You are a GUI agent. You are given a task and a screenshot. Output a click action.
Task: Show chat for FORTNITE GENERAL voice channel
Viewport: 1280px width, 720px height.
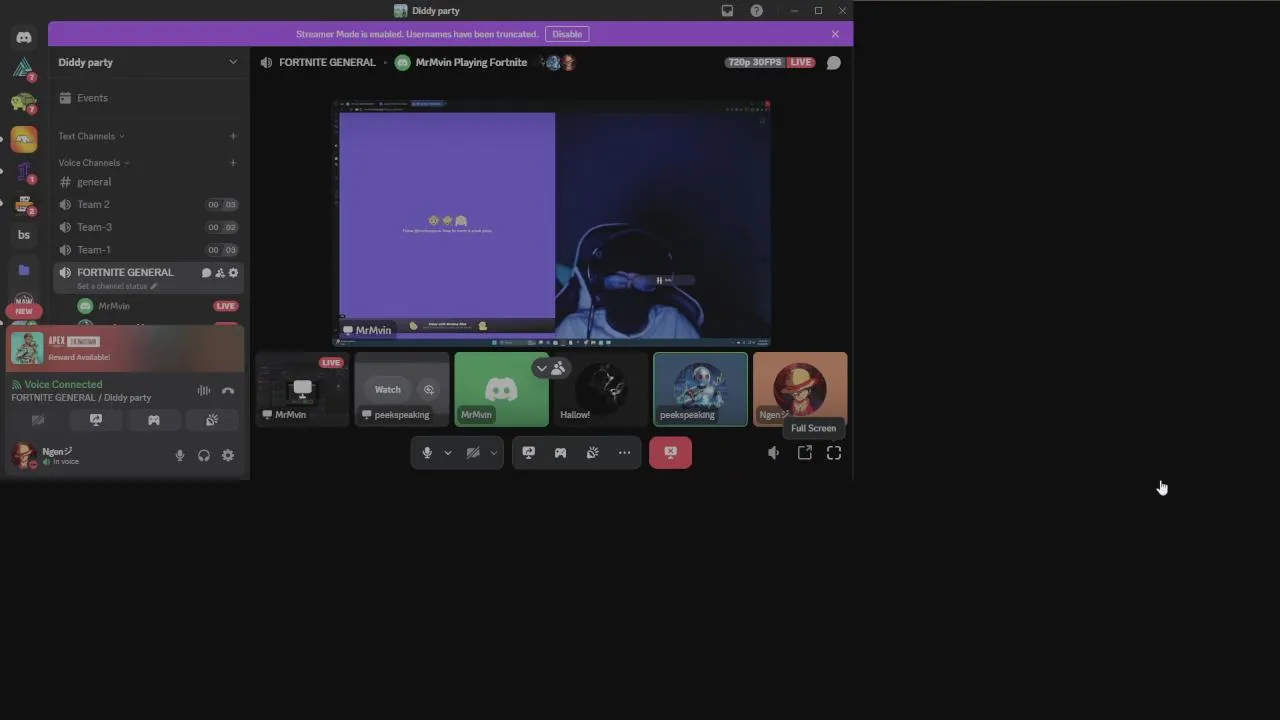click(x=833, y=62)
